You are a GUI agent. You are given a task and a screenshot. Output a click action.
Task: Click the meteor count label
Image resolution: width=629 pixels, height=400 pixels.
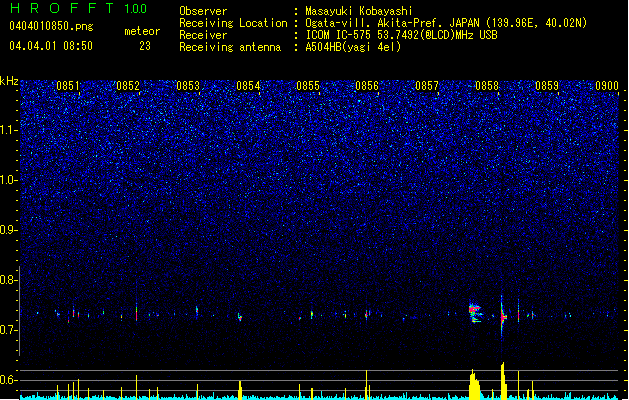click(x=142, y=31)
